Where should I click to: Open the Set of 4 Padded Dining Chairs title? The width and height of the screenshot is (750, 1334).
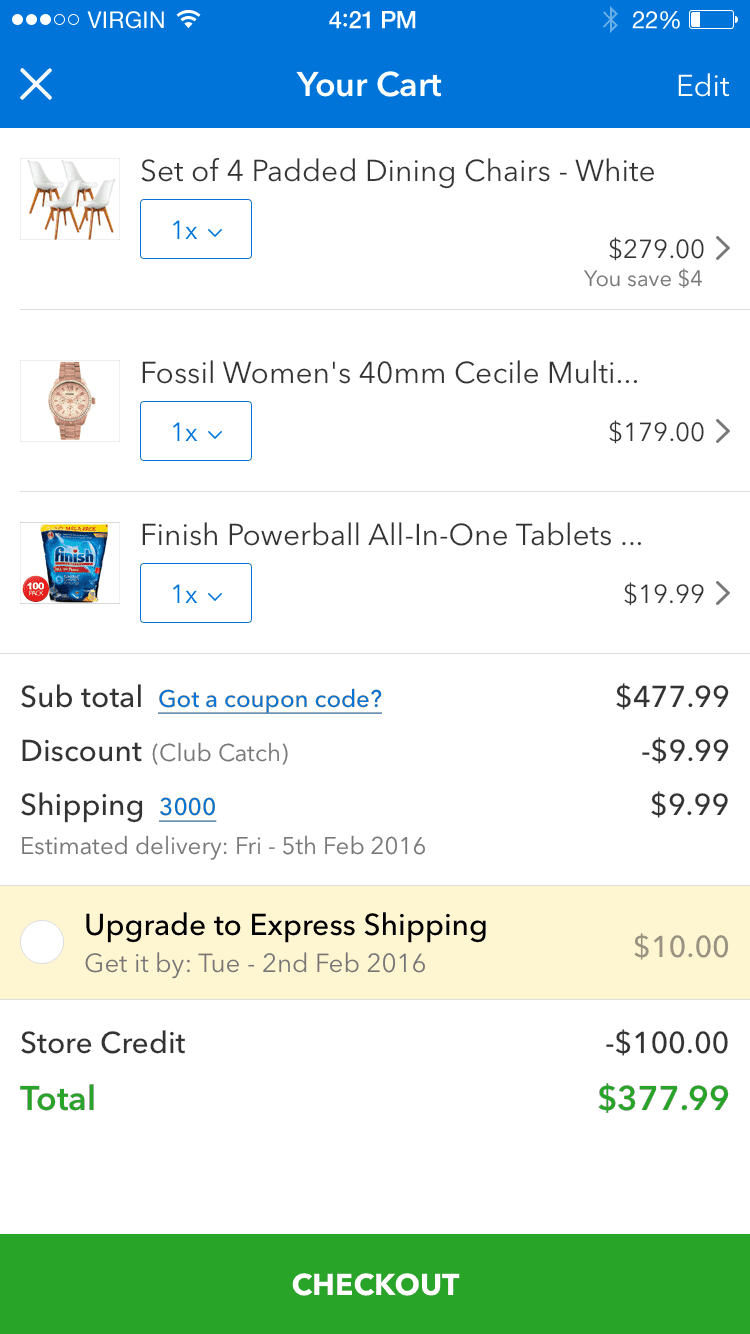pos(397,171)
